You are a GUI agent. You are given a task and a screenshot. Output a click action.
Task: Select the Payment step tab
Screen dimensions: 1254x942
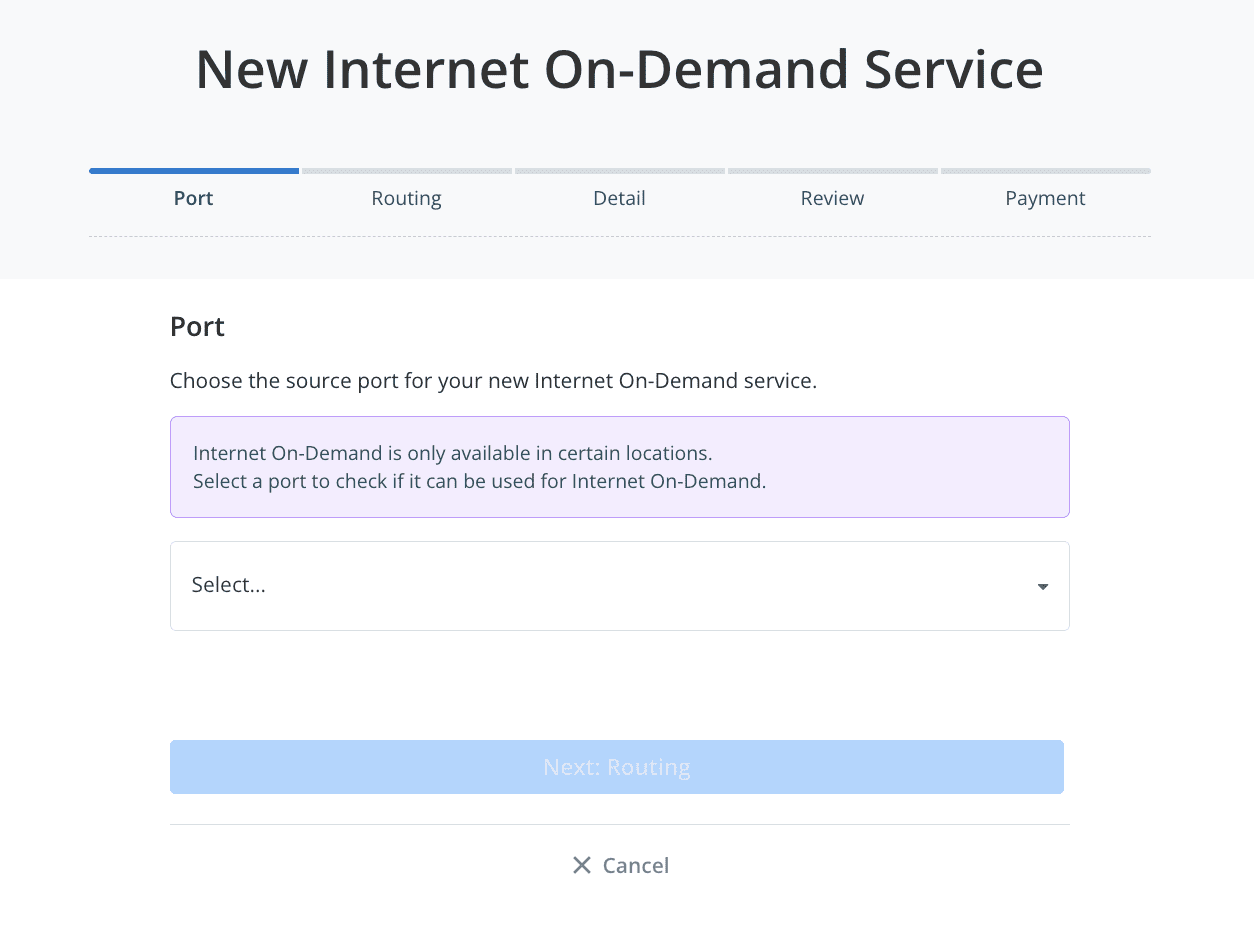tap(1045, 198)
